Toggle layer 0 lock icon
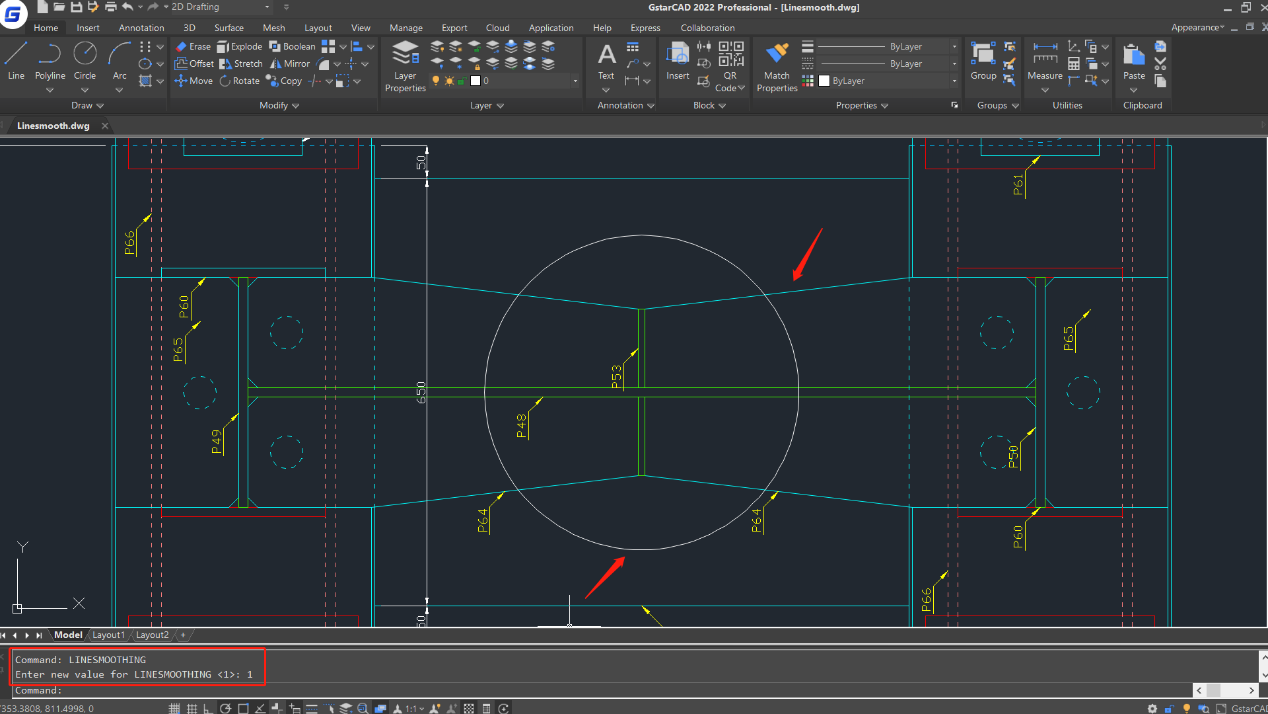1268x714 pixels. [462, 80]
